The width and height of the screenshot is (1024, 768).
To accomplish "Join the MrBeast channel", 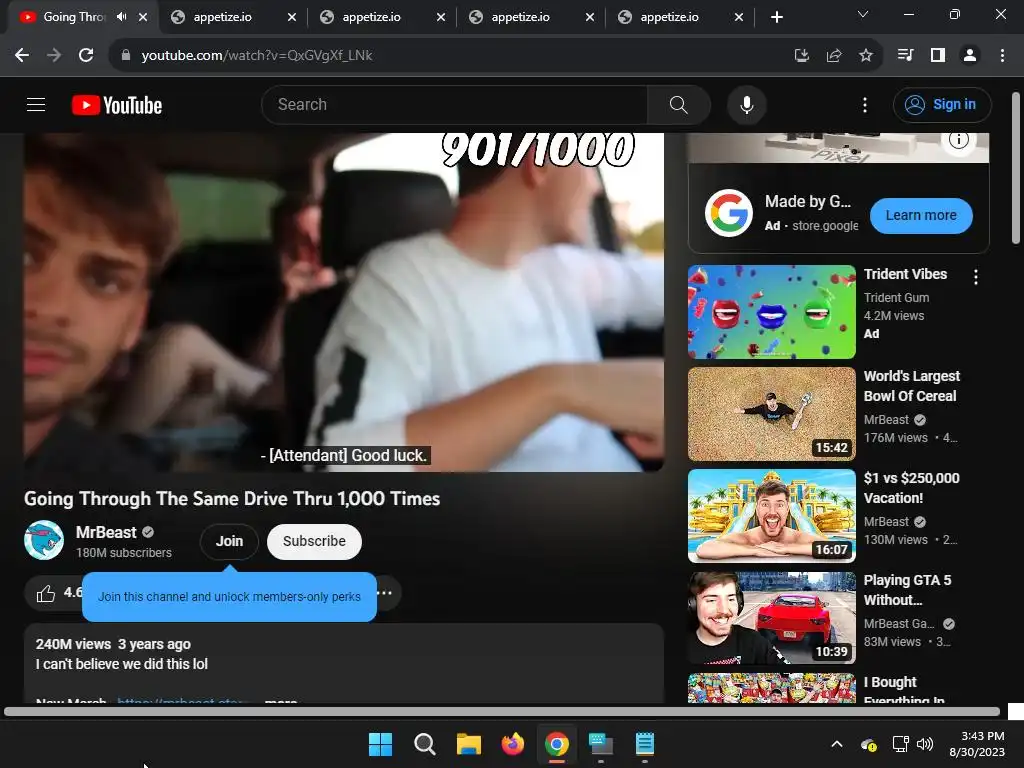I will pos(229,541).
